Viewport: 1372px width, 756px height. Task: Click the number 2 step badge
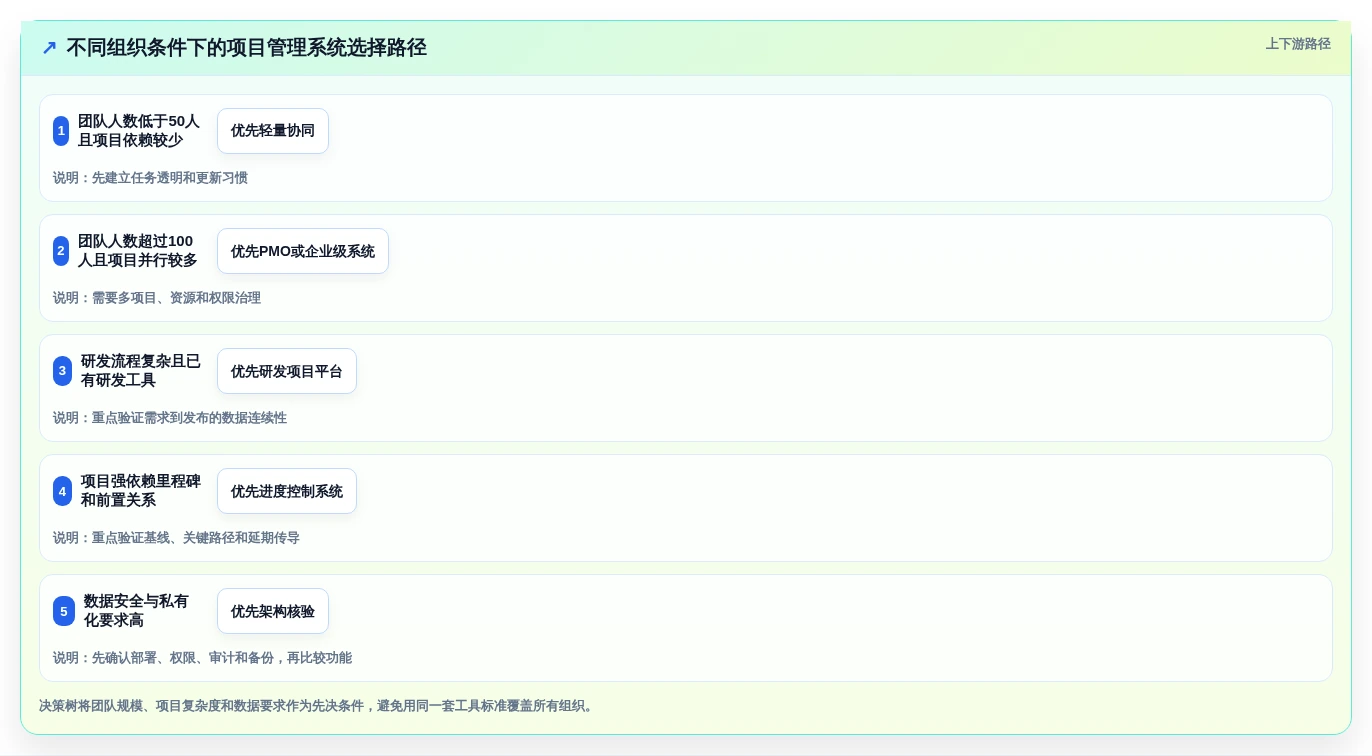click(61, 251)
